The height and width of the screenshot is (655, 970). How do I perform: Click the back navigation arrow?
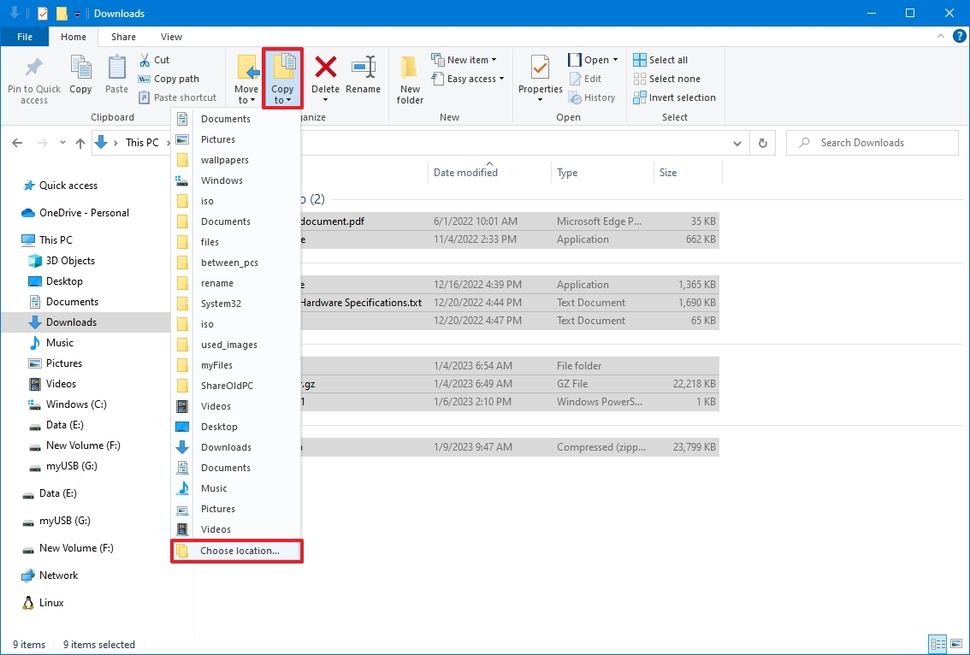pos(16,142)
